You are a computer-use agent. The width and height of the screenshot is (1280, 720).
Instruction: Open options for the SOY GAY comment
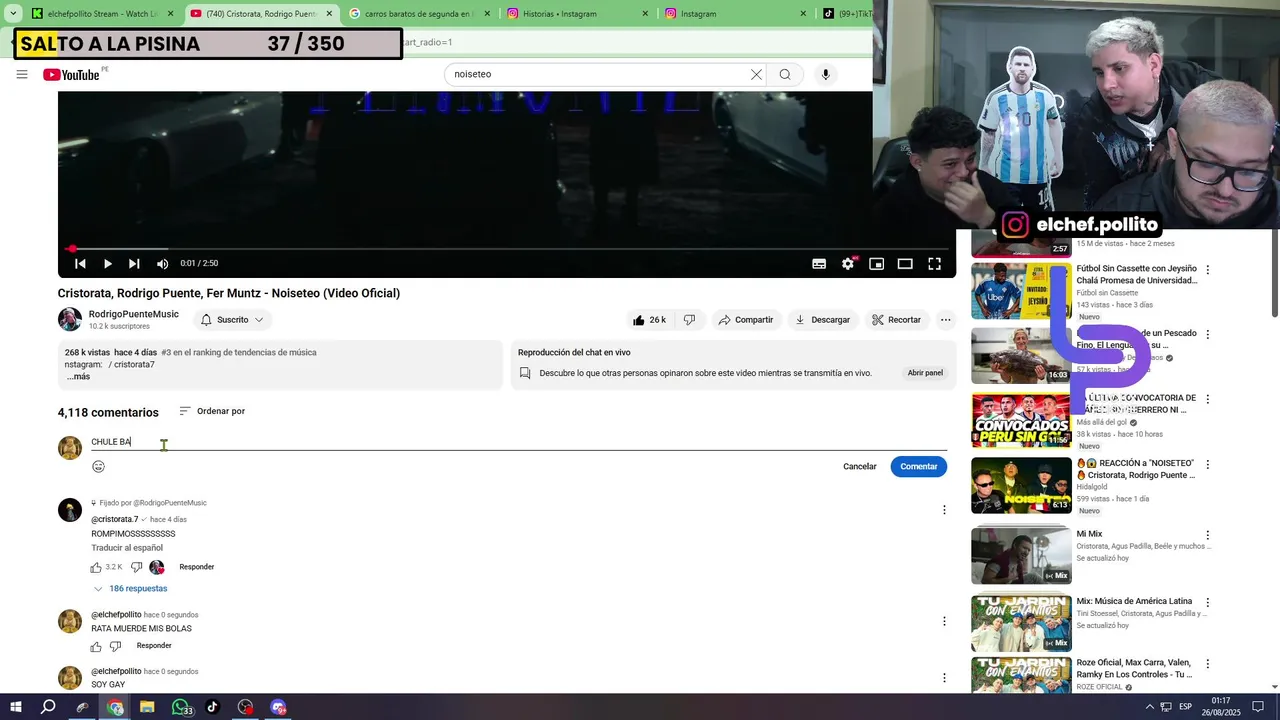[x=944, y=678]
